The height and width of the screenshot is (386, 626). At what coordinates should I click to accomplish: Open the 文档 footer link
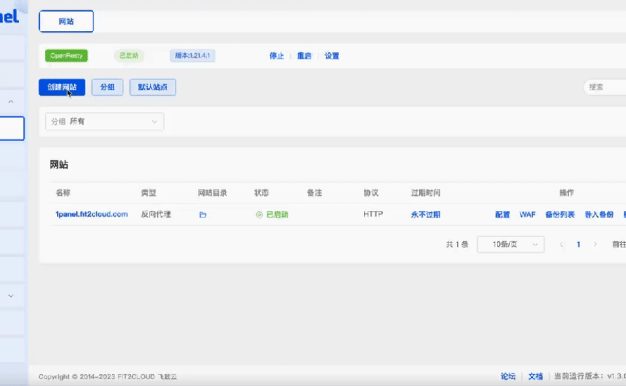[535, 376]
